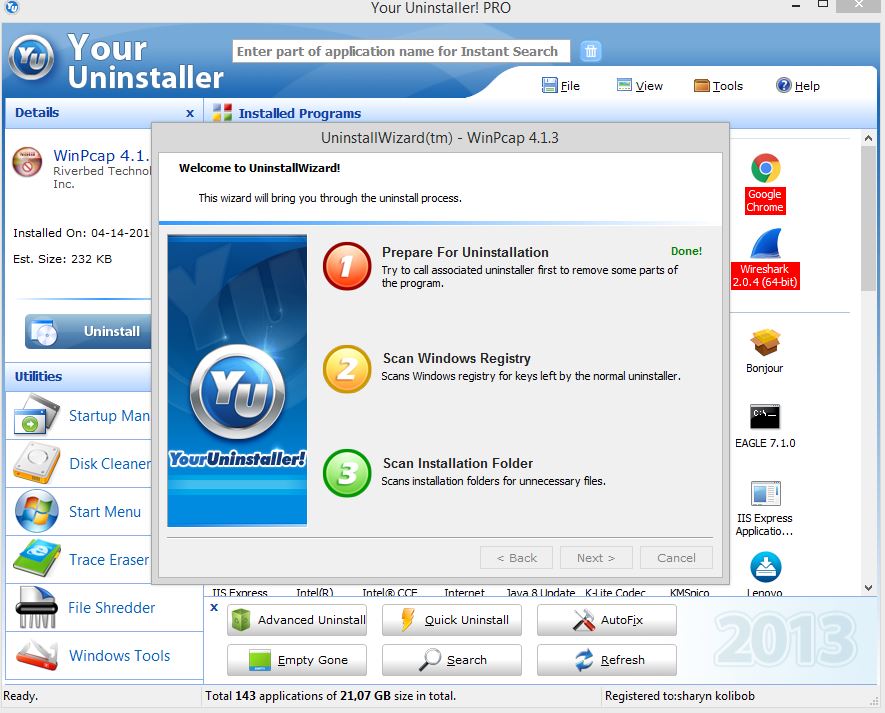Run AutoFix from the bottom toolbar
Screen dimensions: 885x713
(607, 620)
